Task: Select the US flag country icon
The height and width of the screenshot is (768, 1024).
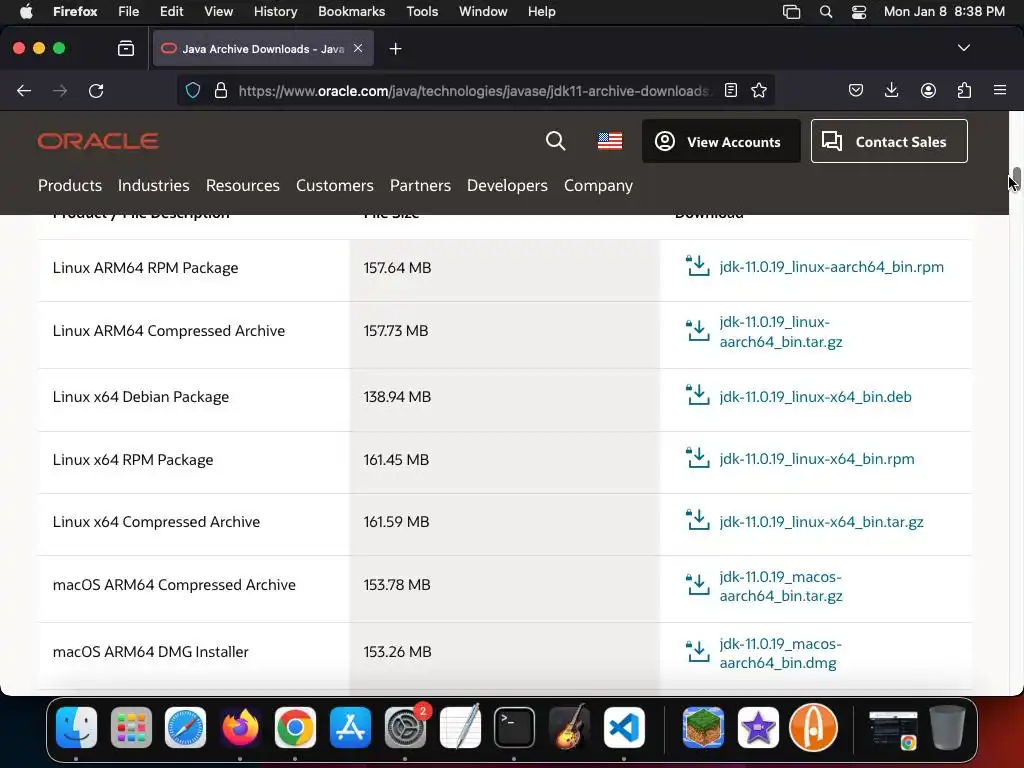Action: tap(610, 141)
